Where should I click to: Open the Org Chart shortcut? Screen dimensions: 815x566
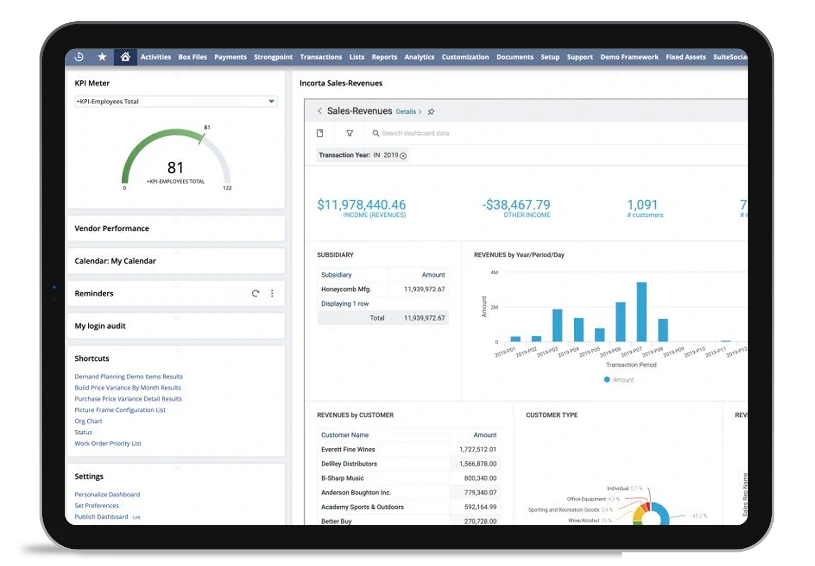click(x=88, y=421)
